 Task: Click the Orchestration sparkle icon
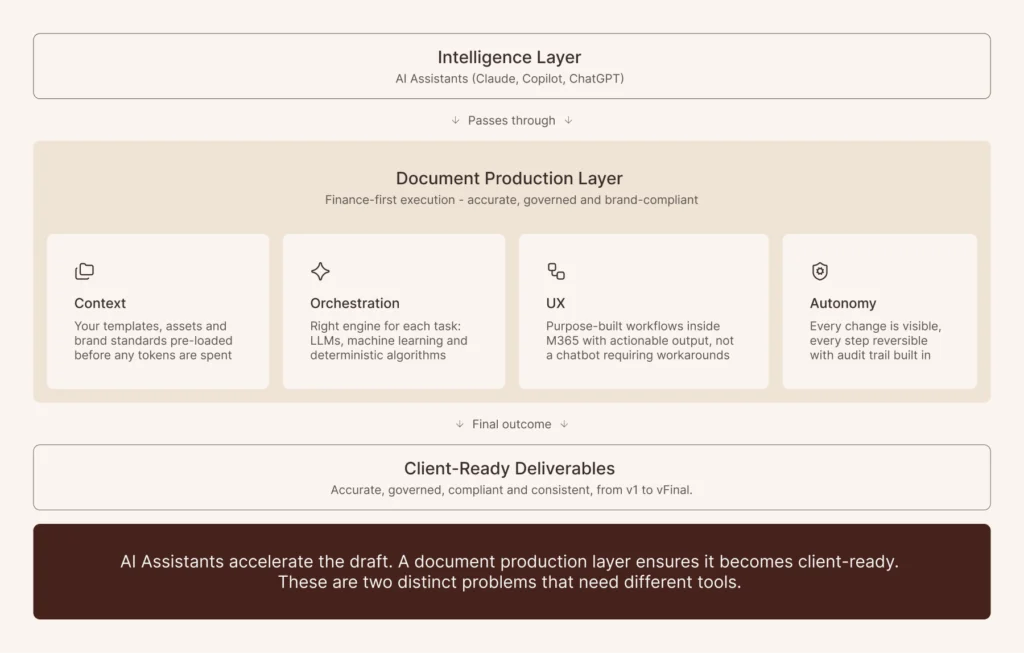coord(320,271)
